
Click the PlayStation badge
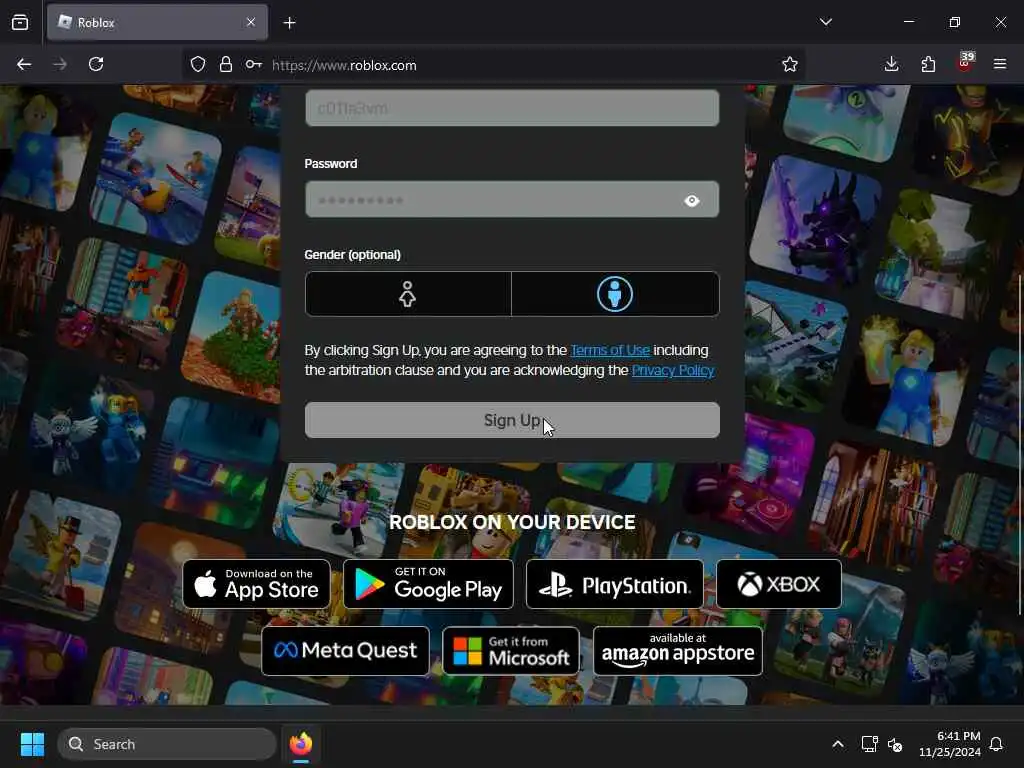coord(615,584)
